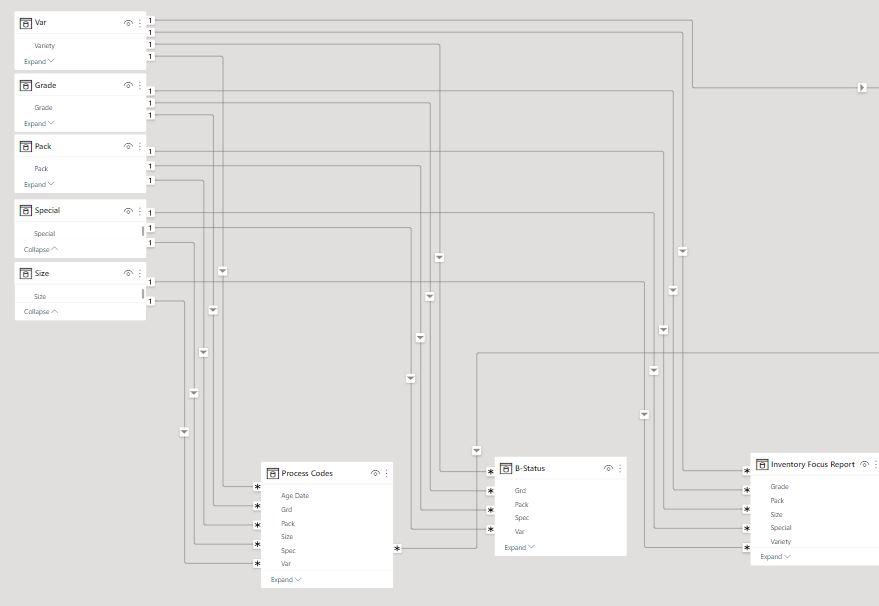Click the Size table icon
The height and width of the screenshot is (606, 879).
[25, 273]
